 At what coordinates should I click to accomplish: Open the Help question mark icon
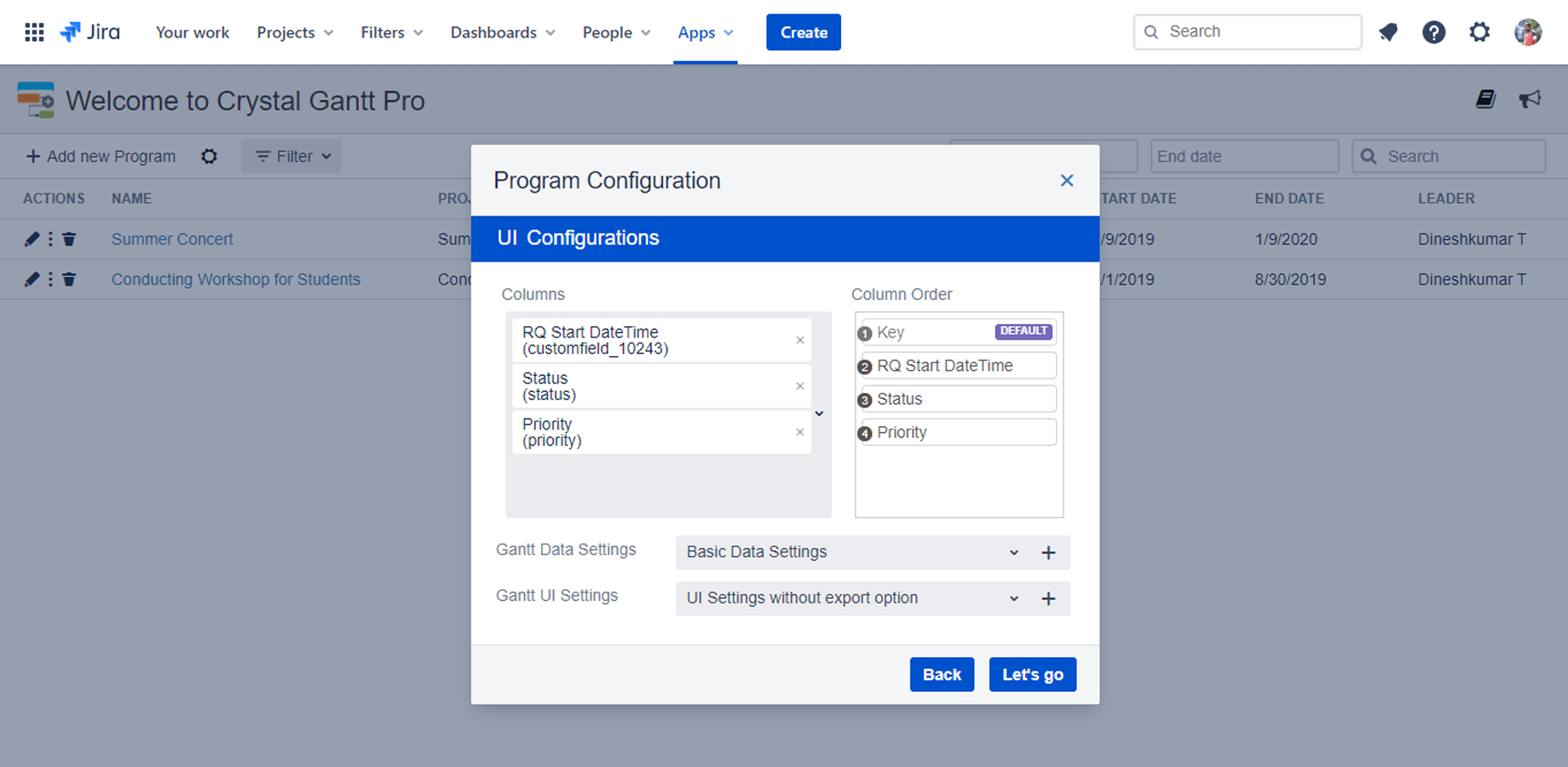tap(1434, 32)
